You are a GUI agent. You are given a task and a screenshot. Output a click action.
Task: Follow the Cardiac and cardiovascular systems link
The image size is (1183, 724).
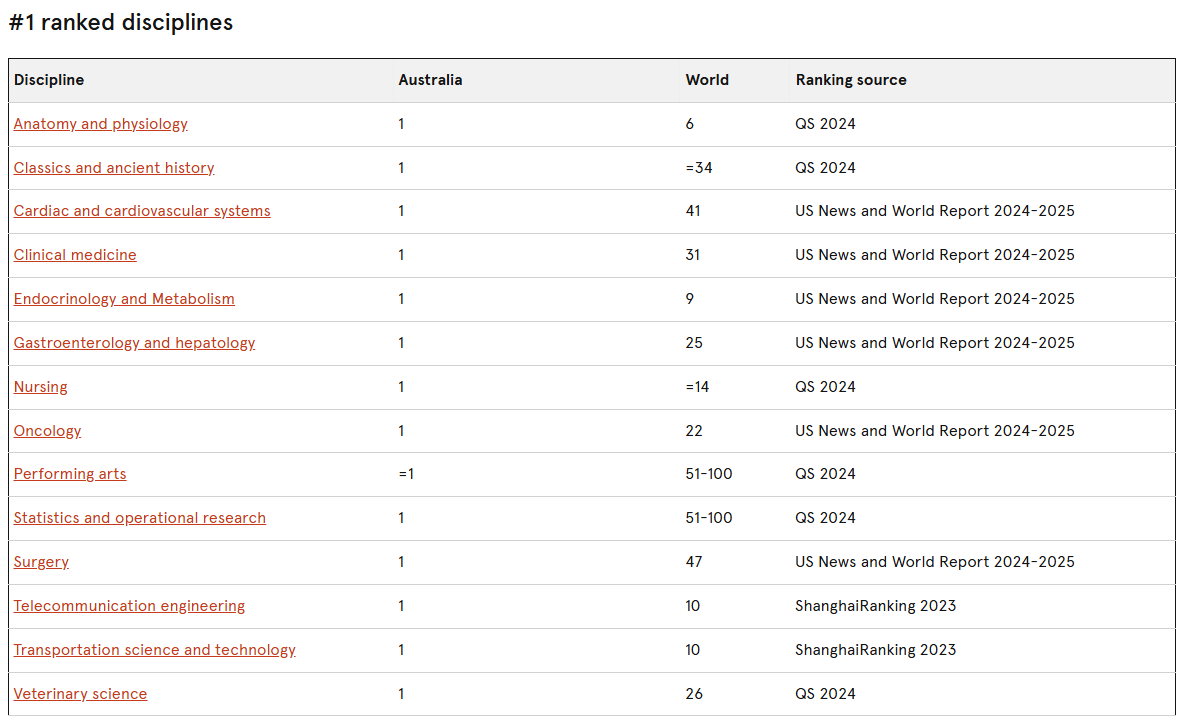142,211
